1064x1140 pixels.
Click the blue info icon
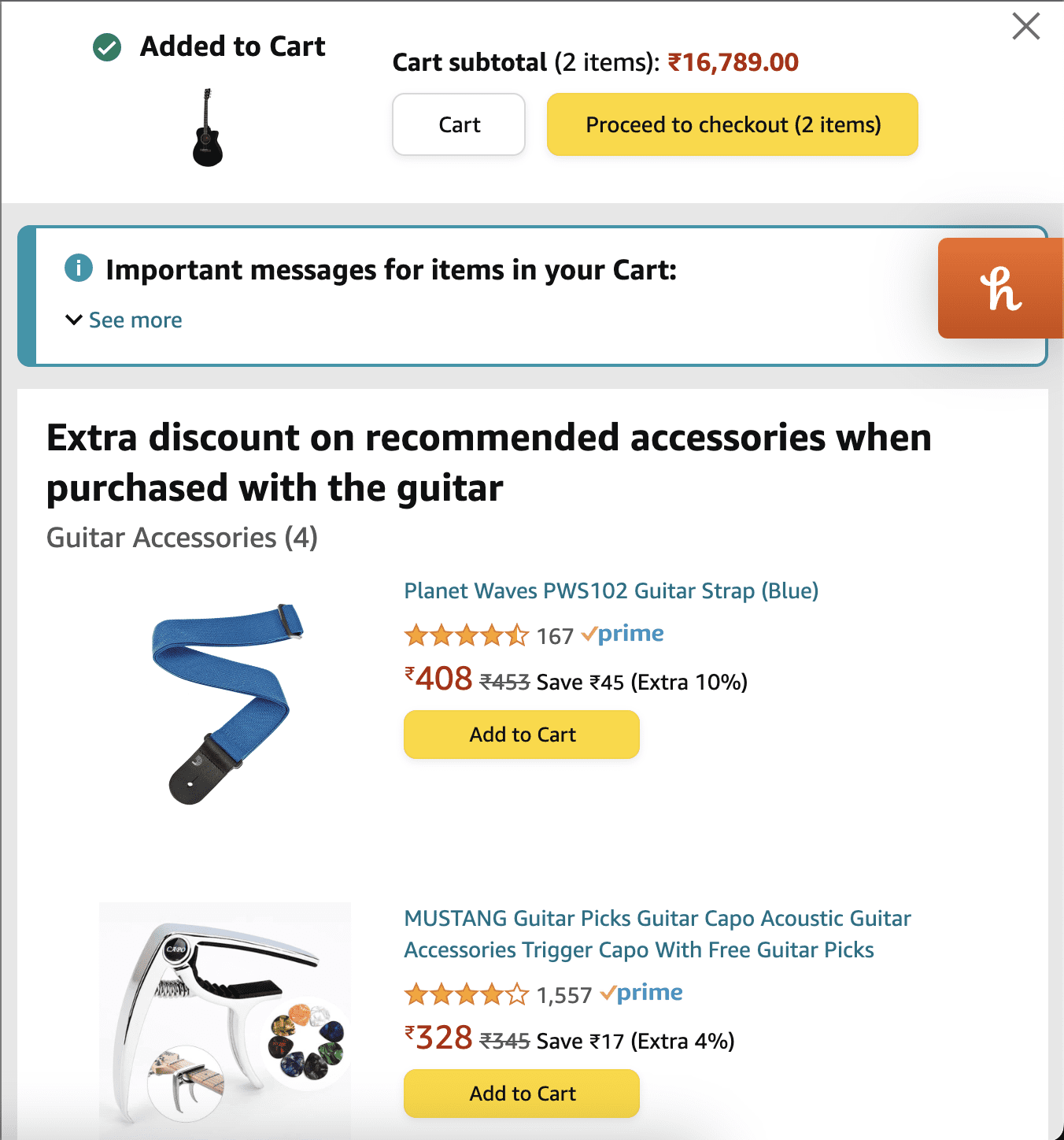[79, 268]
